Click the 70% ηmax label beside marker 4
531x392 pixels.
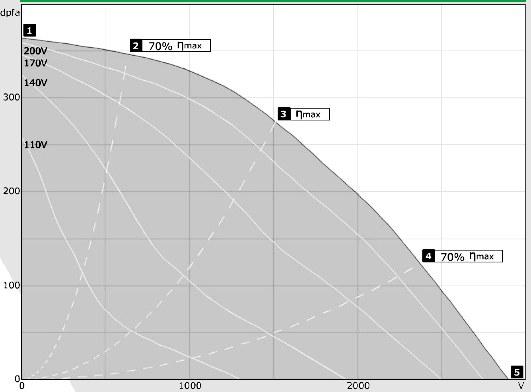click(x=468, y=256)
